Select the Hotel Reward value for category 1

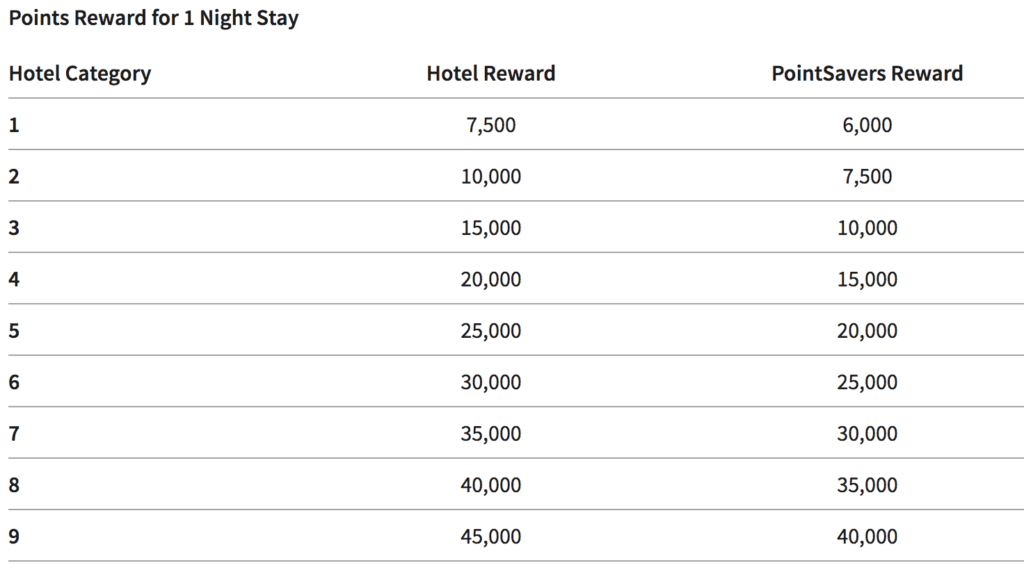pos(491,125)
